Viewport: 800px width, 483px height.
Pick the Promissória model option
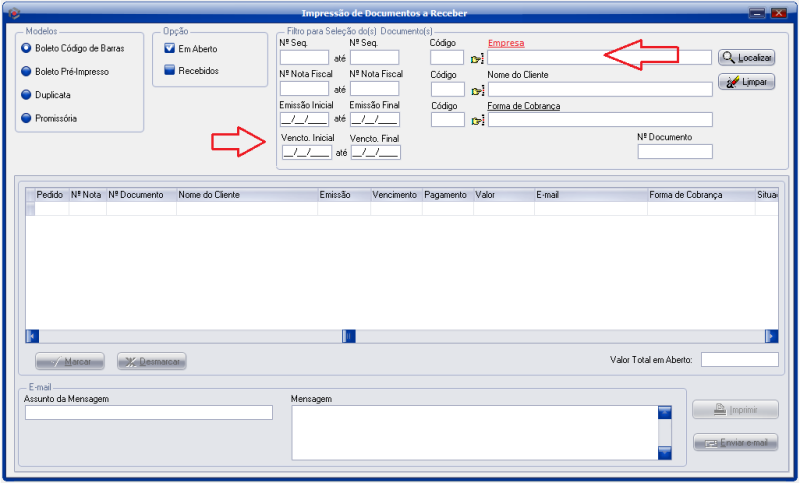click(27, 119)
